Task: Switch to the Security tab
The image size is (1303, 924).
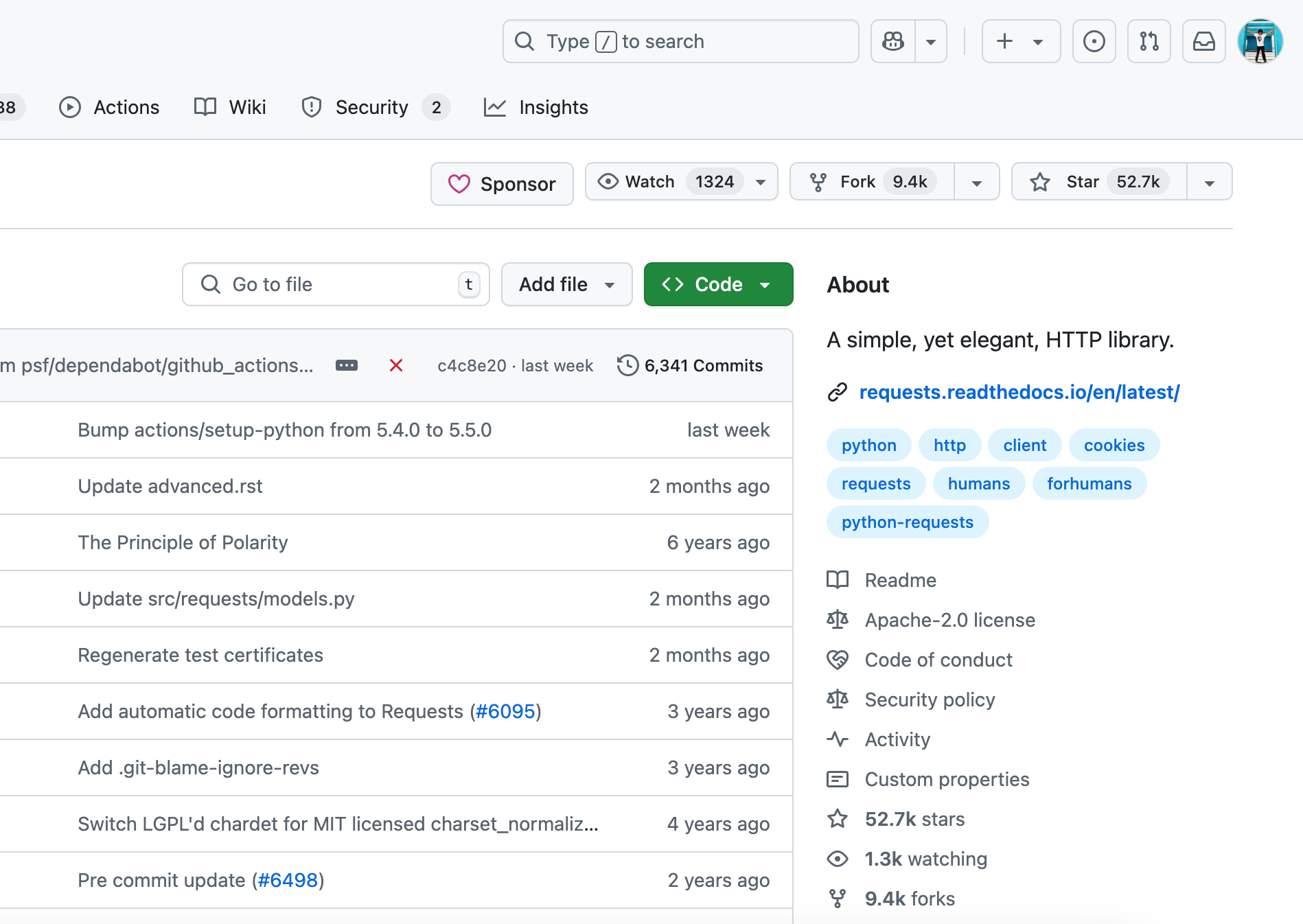Action: [375, 107]
